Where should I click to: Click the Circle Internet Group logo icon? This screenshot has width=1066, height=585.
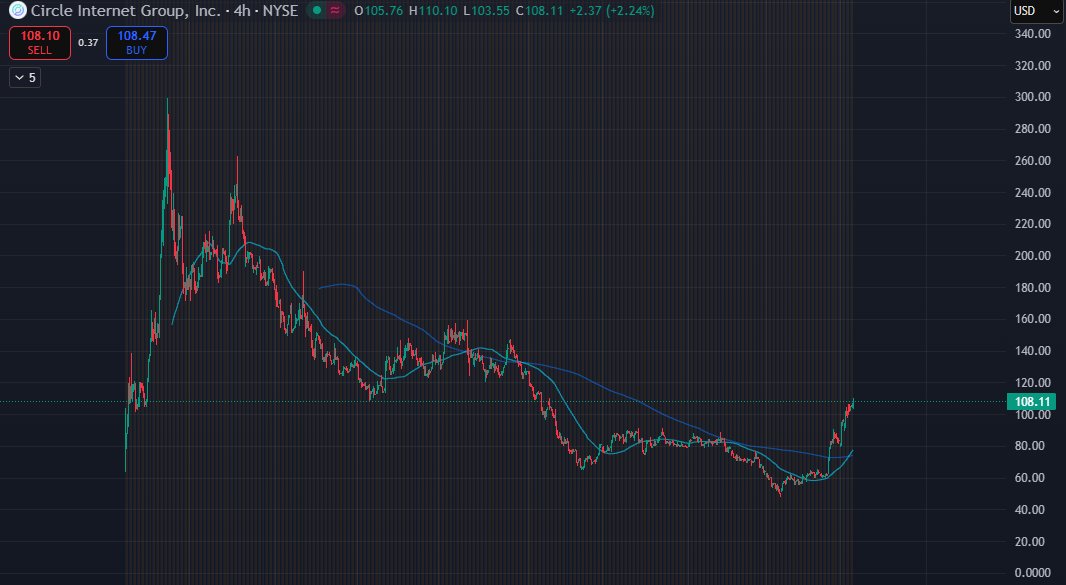pyautogui.click(x=18, y=10)
